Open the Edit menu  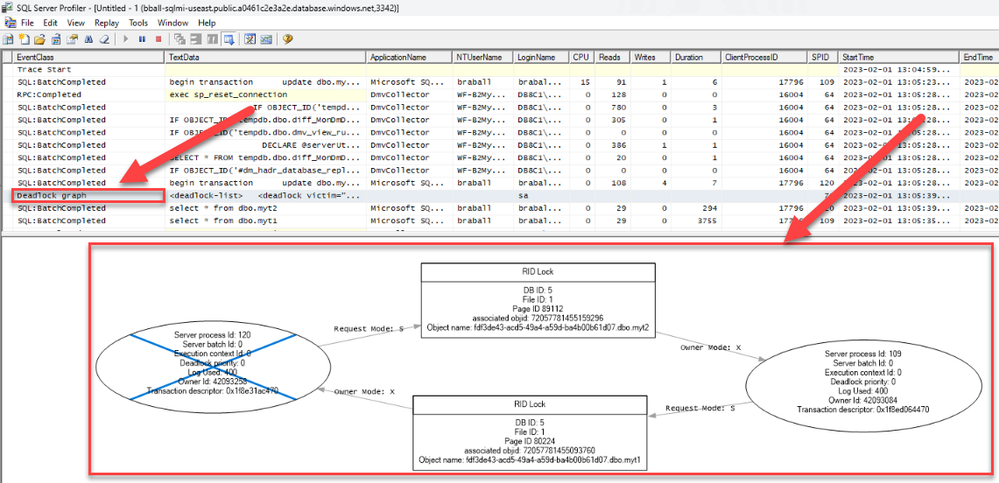[x=50, y=22]
